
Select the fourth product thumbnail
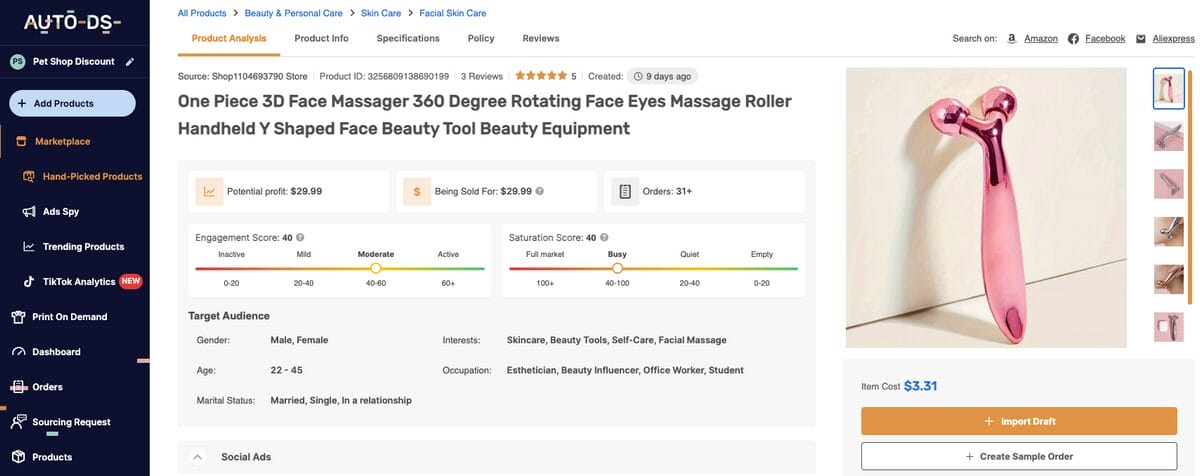[1168, 232]
